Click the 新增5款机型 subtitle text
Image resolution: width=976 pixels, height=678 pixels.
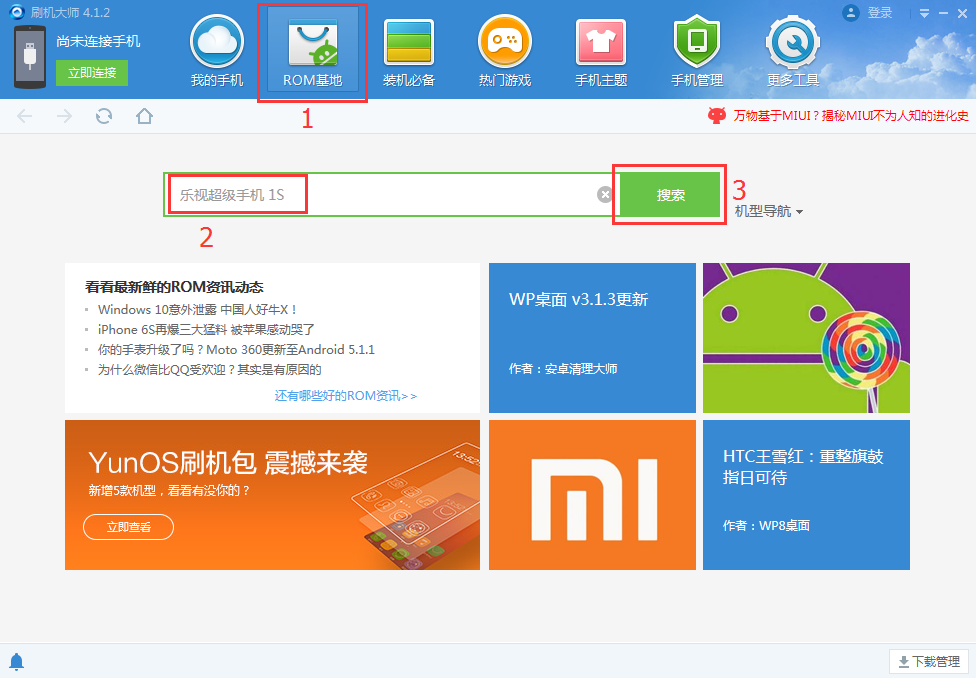tap(169, 491)
